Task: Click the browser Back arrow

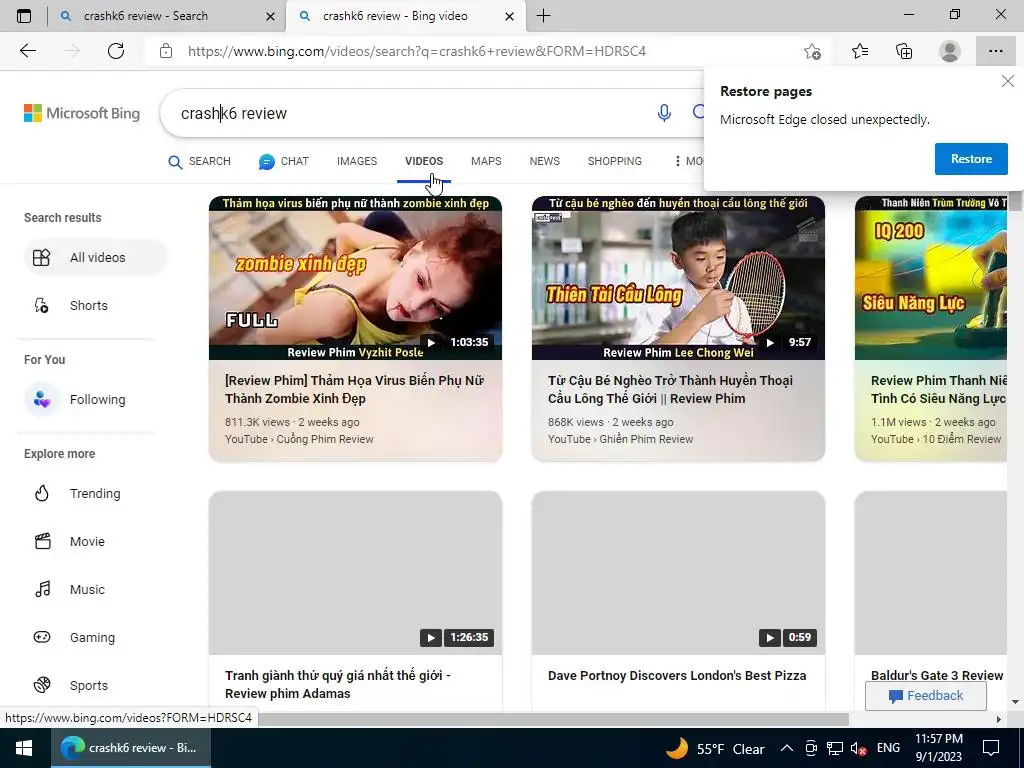Action: 27,51
